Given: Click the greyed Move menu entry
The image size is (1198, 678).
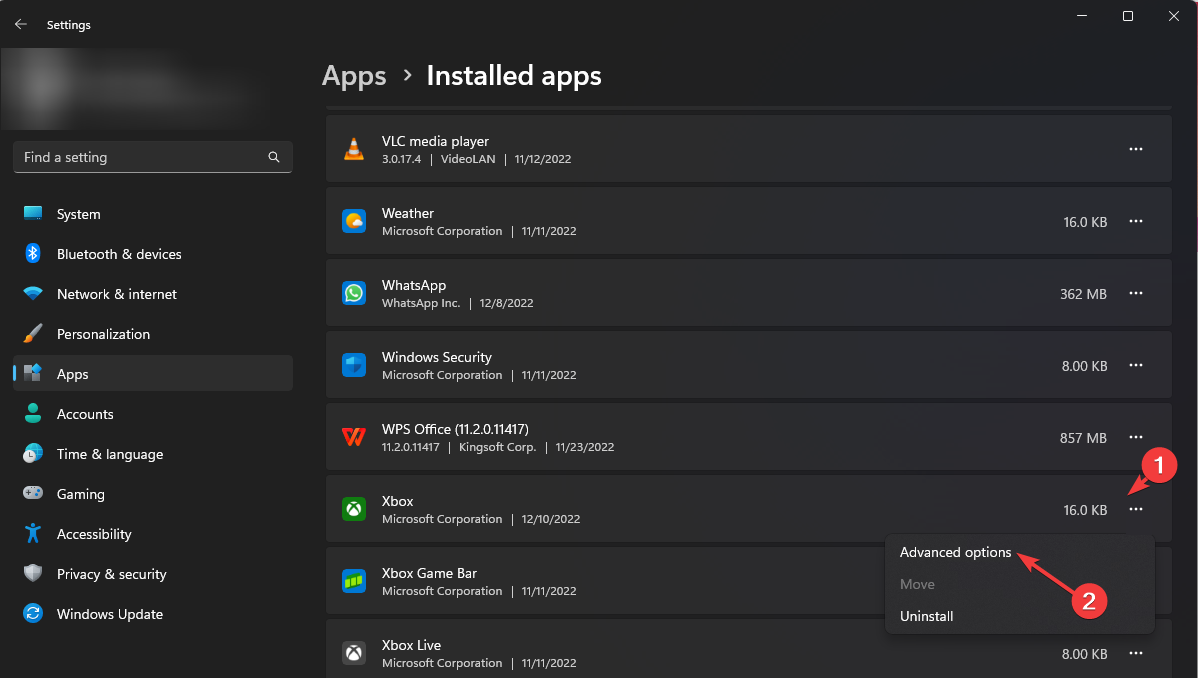Looking at the screenshot, I should [x=917, y=584].
